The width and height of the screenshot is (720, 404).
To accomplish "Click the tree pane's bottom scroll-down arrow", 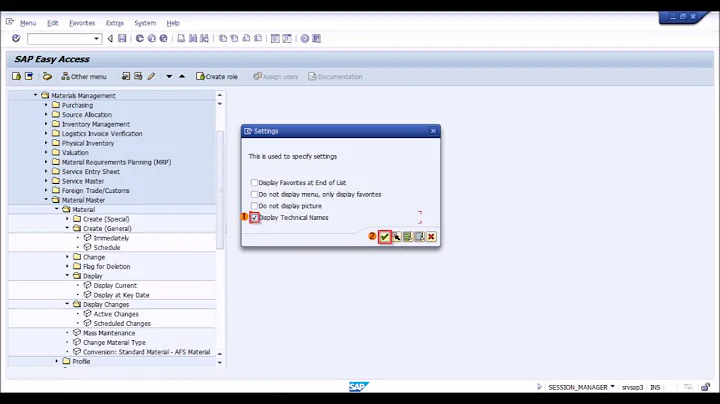I will tap(219, 363).
